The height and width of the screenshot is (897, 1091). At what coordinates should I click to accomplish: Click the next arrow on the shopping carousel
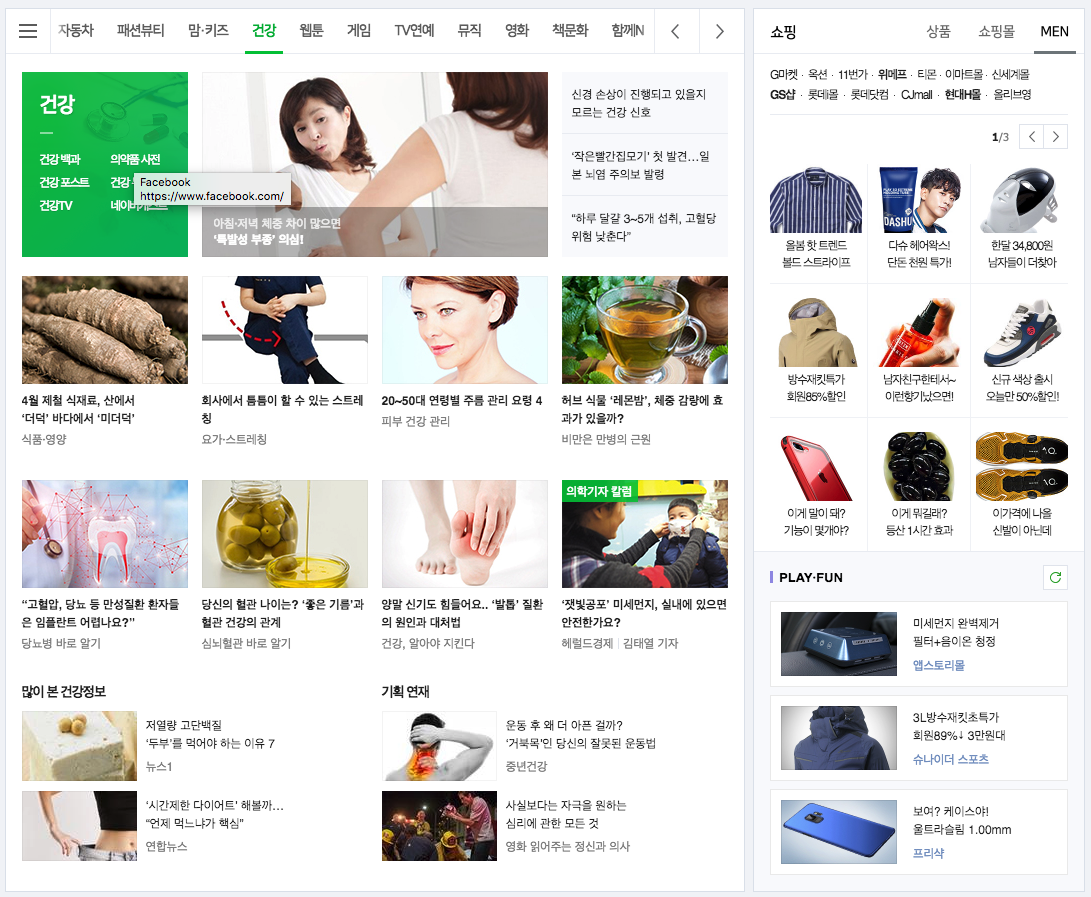click(1056, 136)
